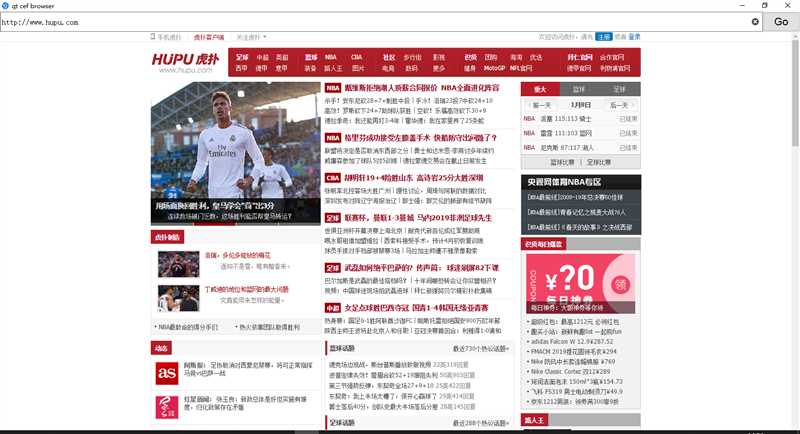Open the red 虎扑客户端 link in top bar
Image resolution: width=800 pixels, height=434 pixels.
point(209,37)
